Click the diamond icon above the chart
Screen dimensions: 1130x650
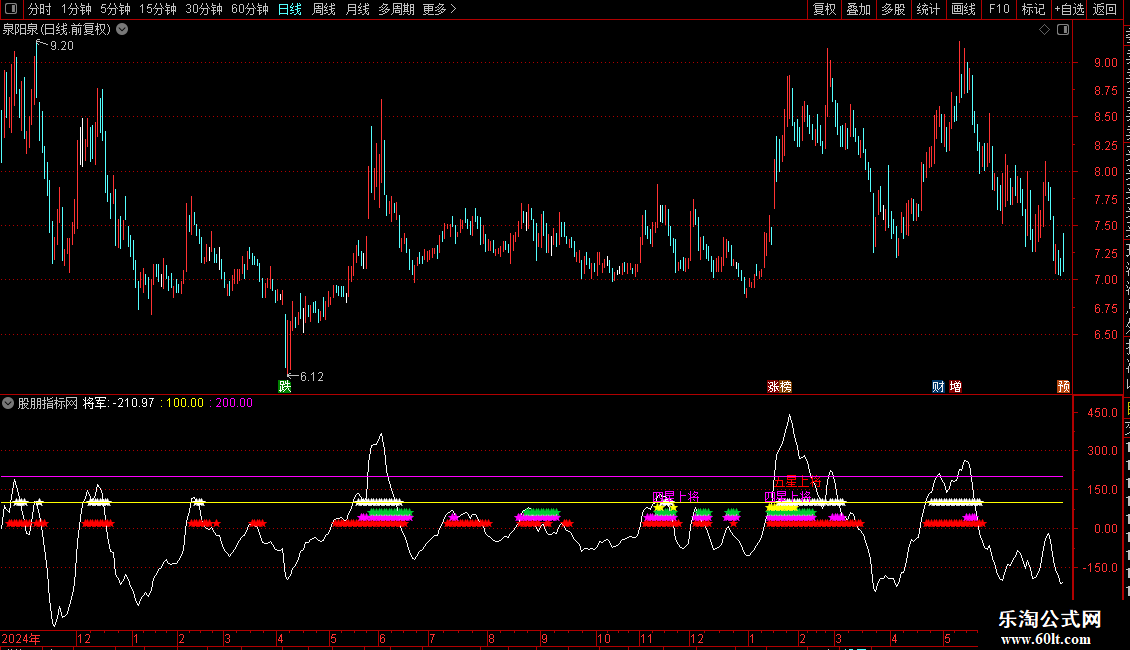pos(1044,30)
